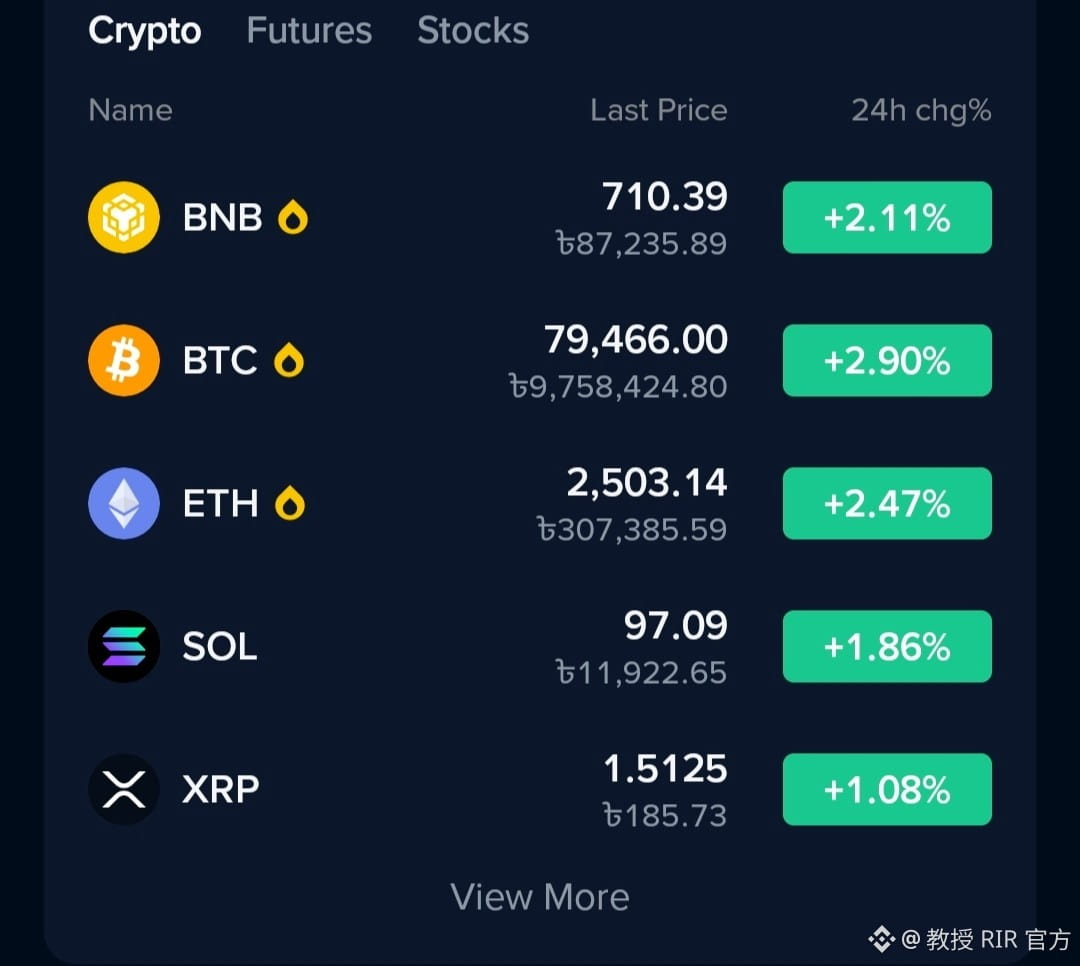Tap the flame icon beside ETH
Screen dimensions: 1080x966
[x=289, y=503]
